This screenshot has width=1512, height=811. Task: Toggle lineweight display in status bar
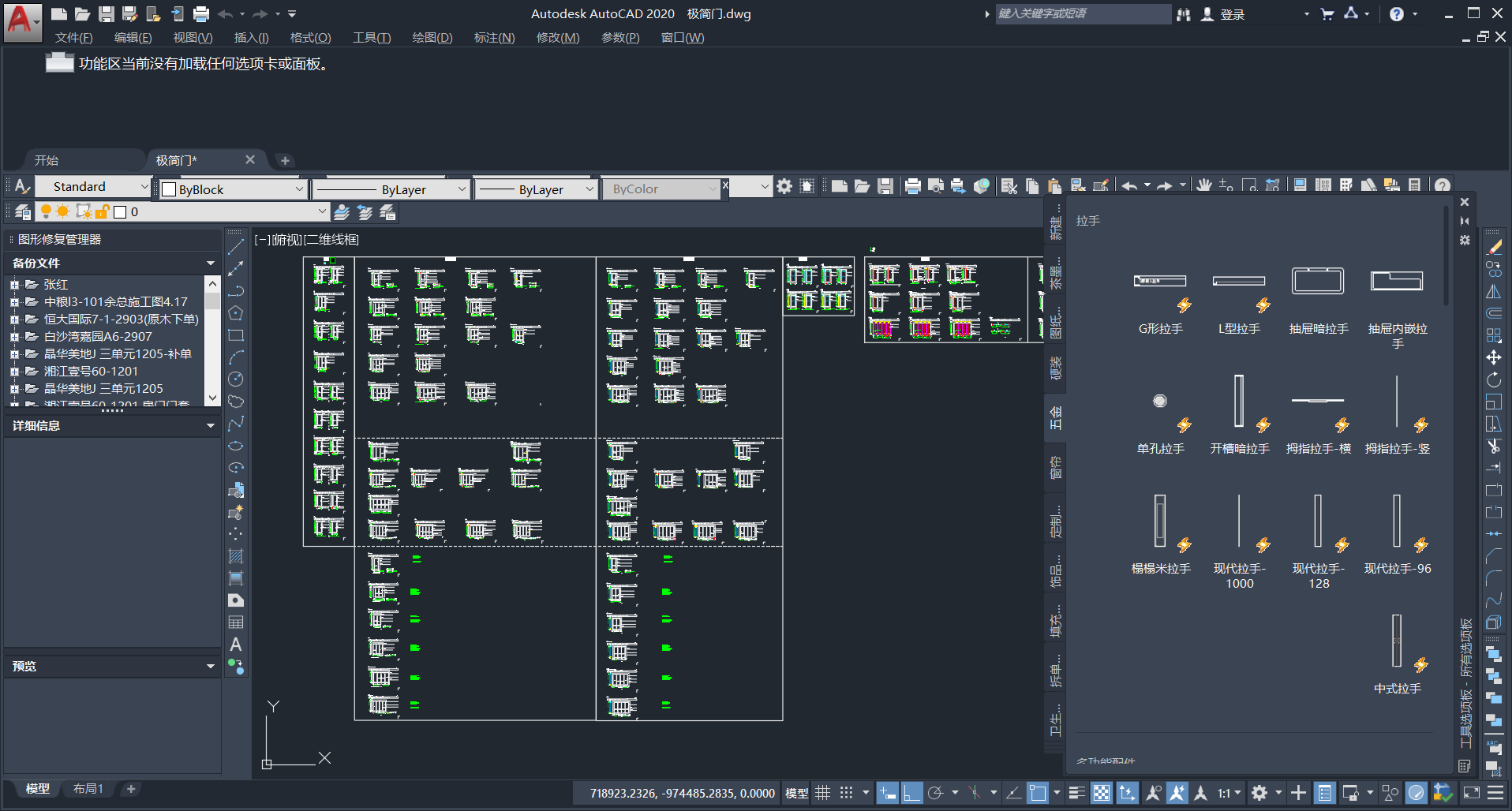point(1077,793)
